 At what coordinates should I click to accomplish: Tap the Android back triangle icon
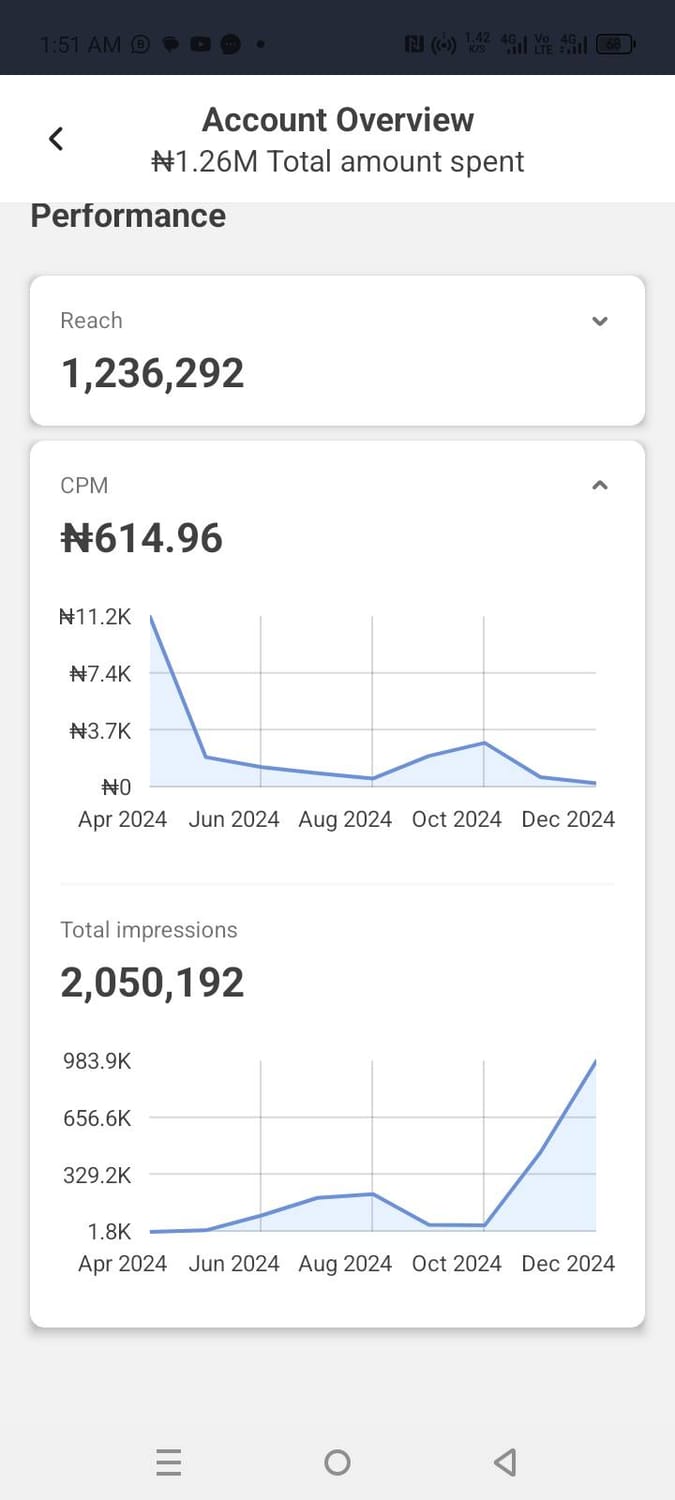(x=505, y=1462)
